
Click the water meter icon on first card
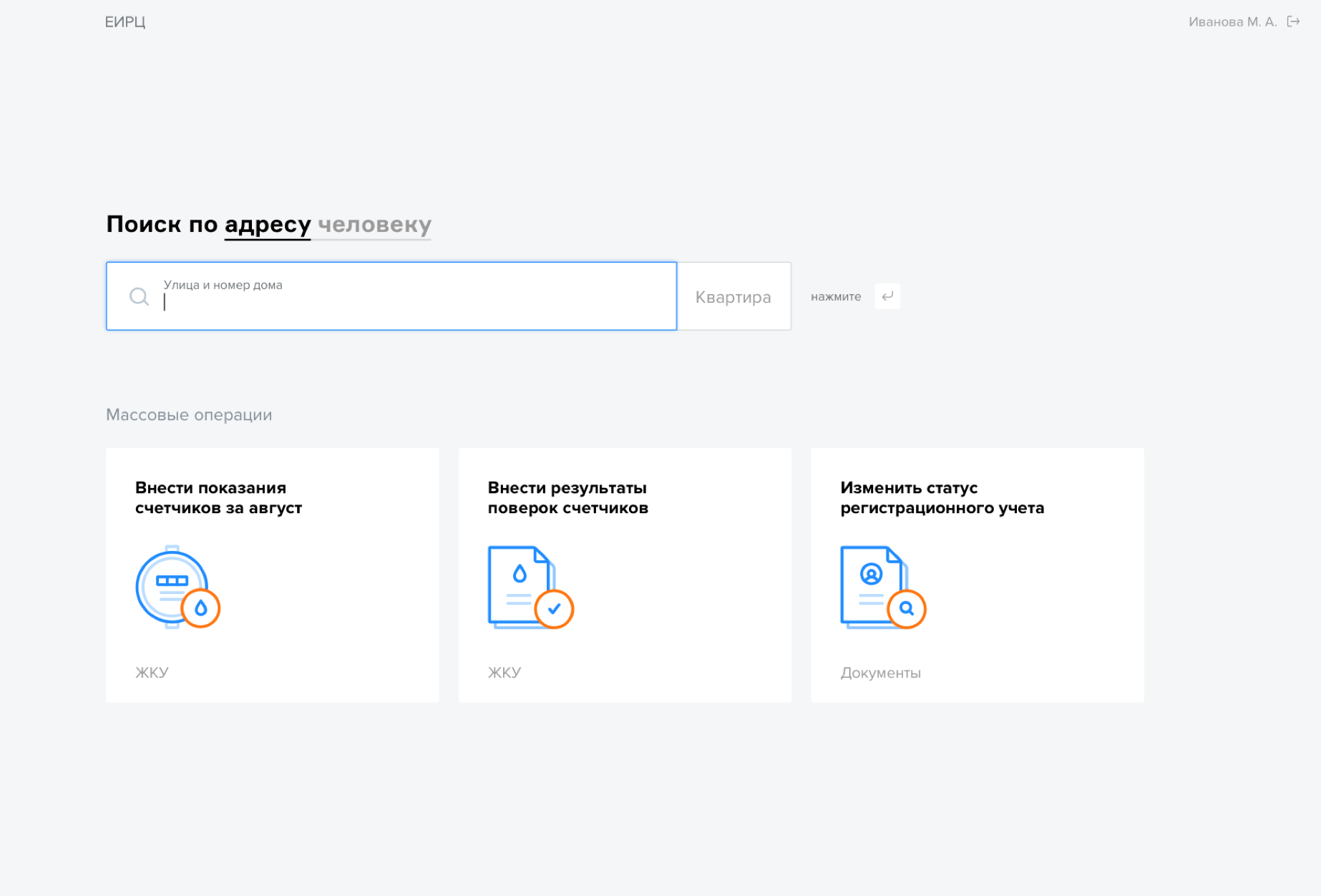click(x=177, y=588)
